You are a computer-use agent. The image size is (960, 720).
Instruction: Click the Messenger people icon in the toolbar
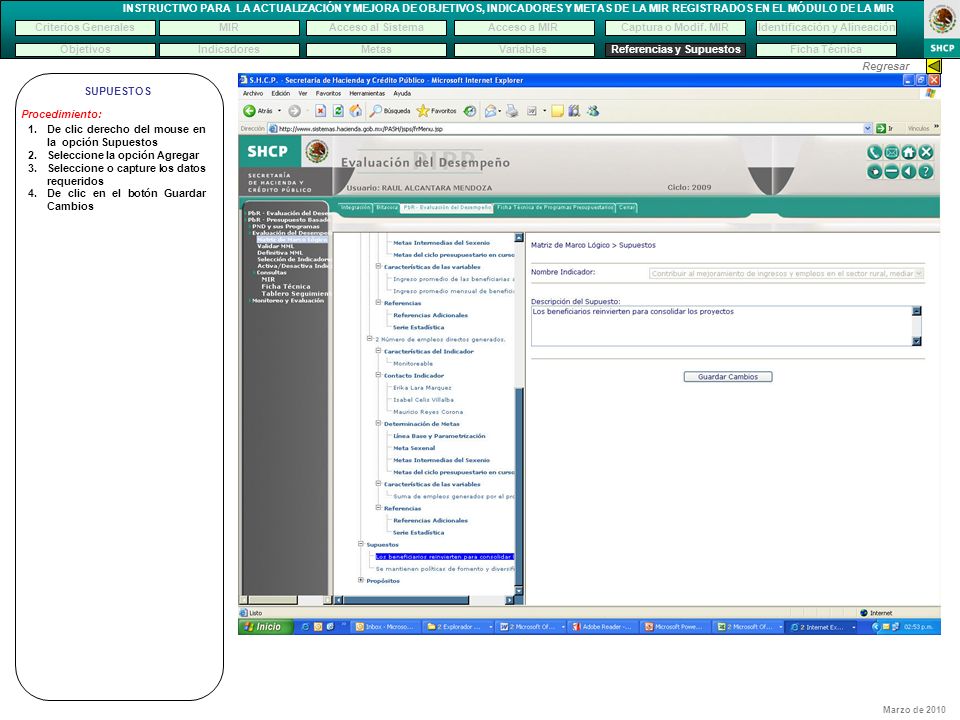pyautogui.click(x=592, y=111)
